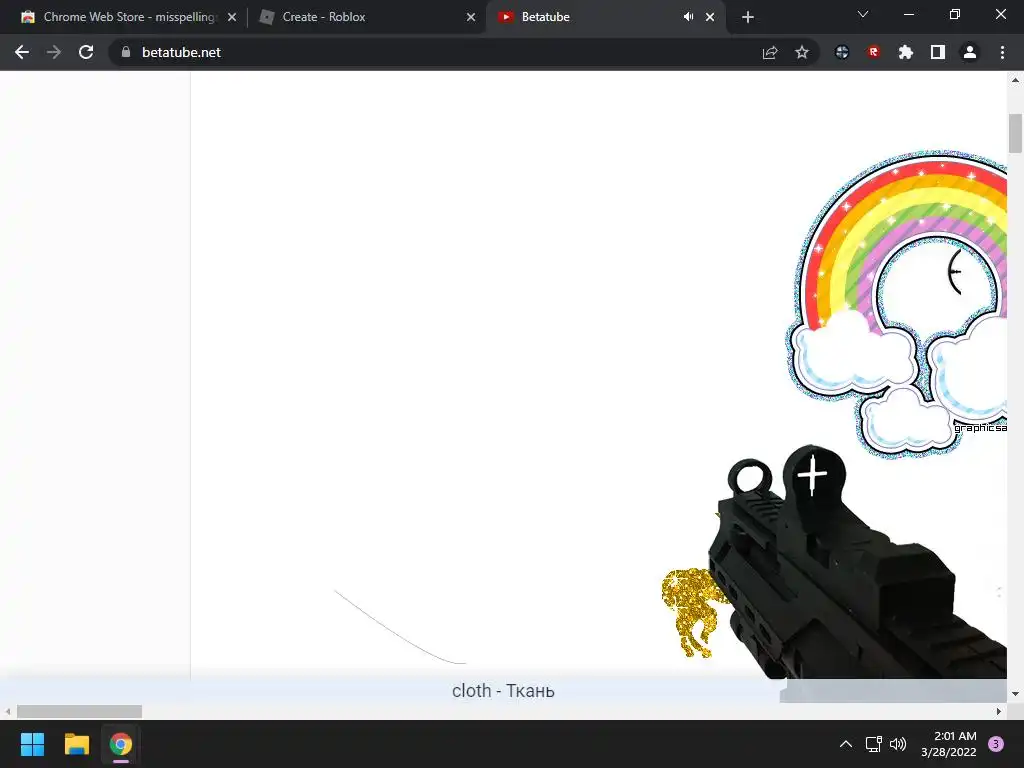
Task: View site info via the lock icon
Action: [126, 52]
